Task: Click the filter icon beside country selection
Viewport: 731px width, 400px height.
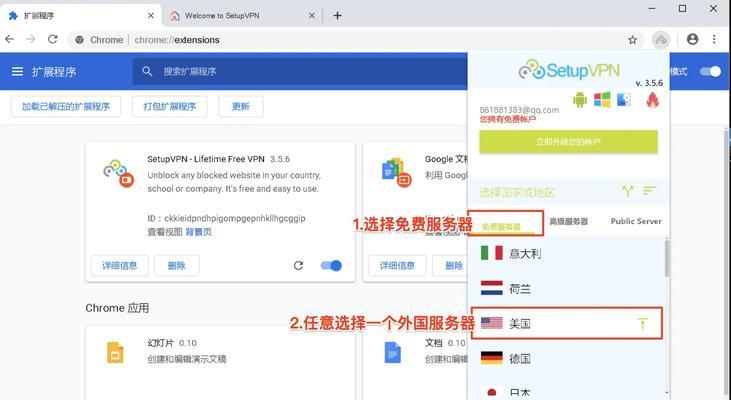Action: coord(628,191)
